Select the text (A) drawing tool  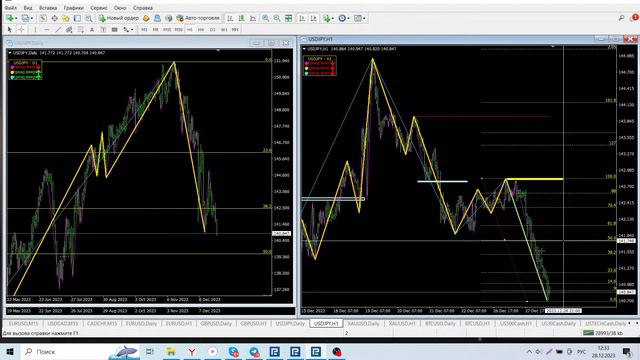pos(92,29)
